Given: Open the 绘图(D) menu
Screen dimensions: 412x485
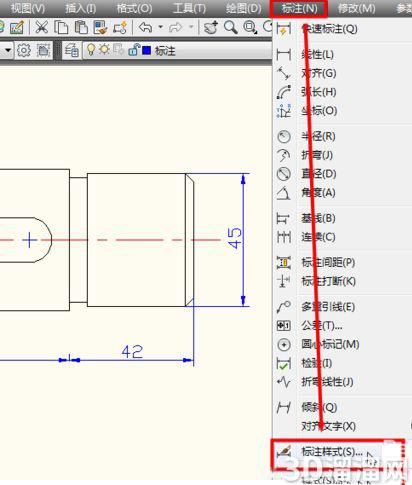Looking at the screenshot, I should tap(243, 8).
